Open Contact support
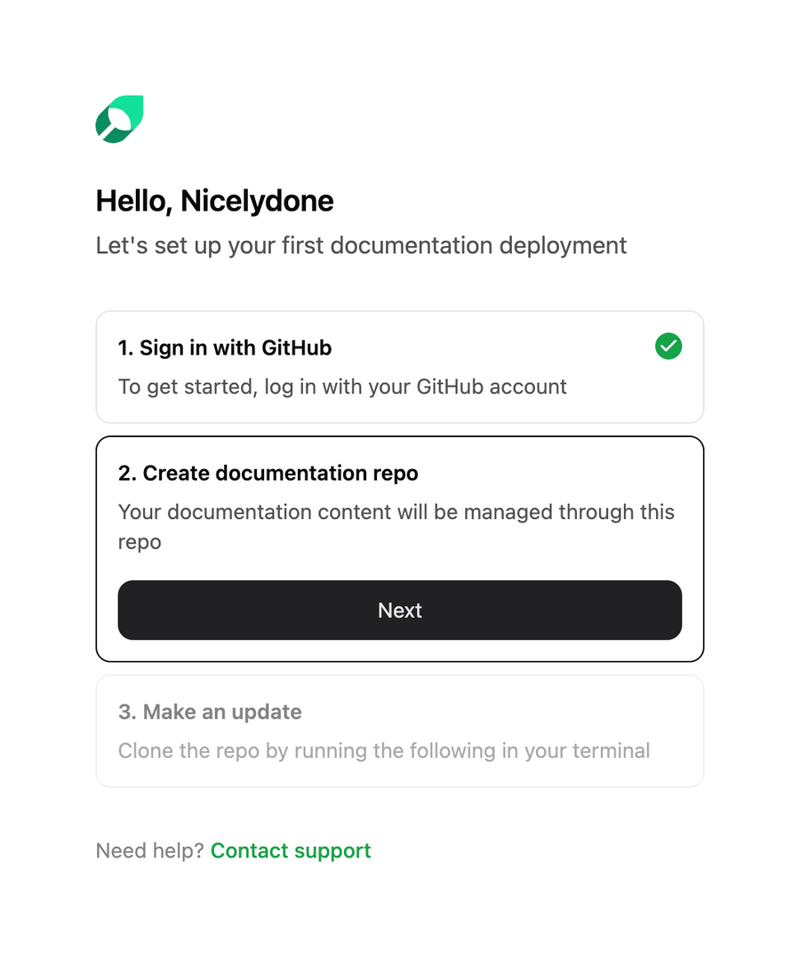 290,850
